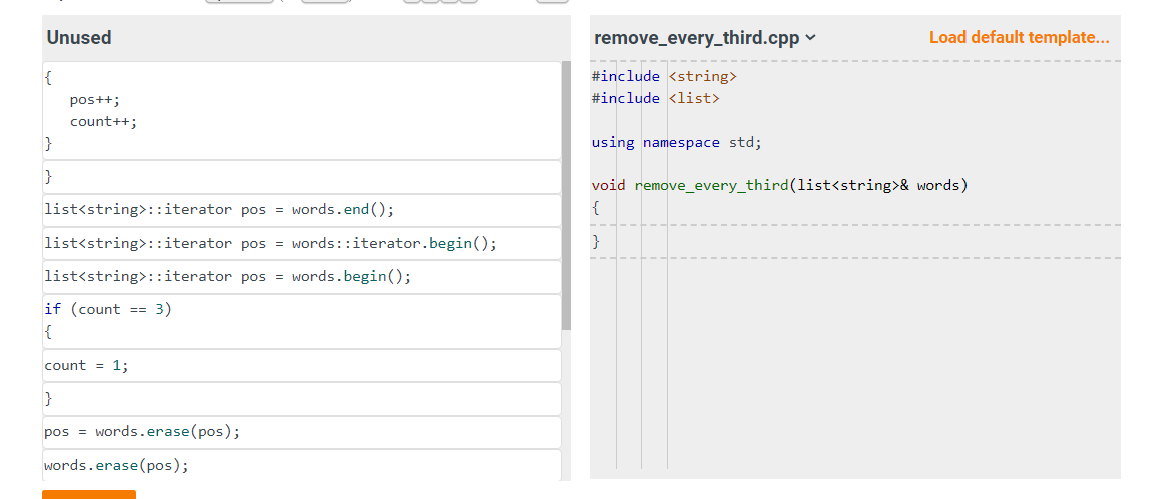This screenshot has height=499, width=1155.
Task: Select the if (count == 3) tile
Action: (x=302, y=321)
